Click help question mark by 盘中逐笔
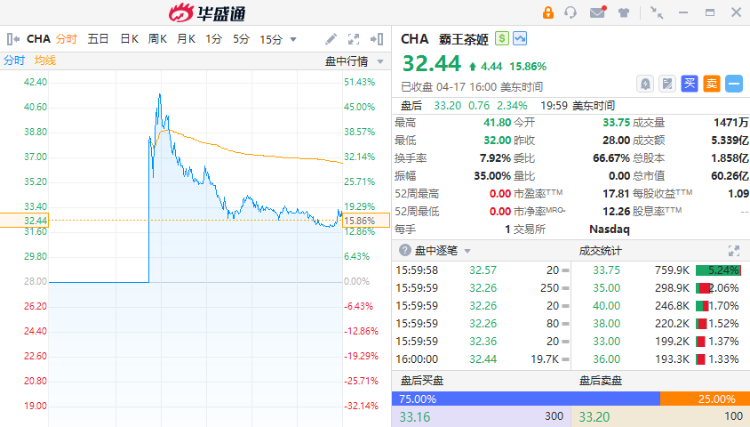This screenshot has height=427, width=750. point(405,250)
